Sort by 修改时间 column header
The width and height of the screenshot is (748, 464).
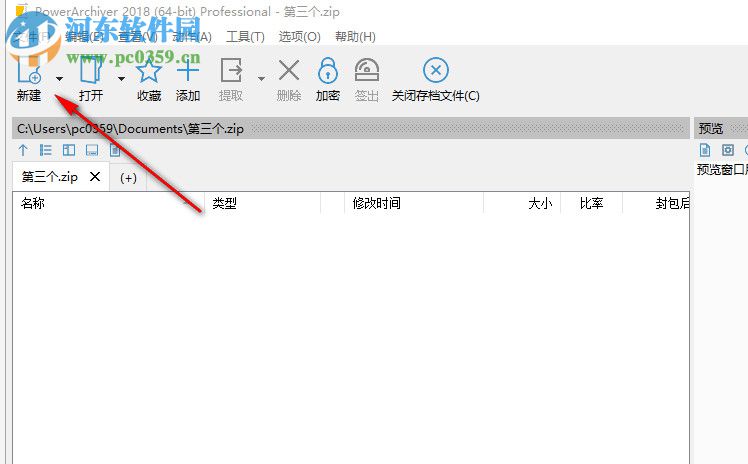pos(414,203)
